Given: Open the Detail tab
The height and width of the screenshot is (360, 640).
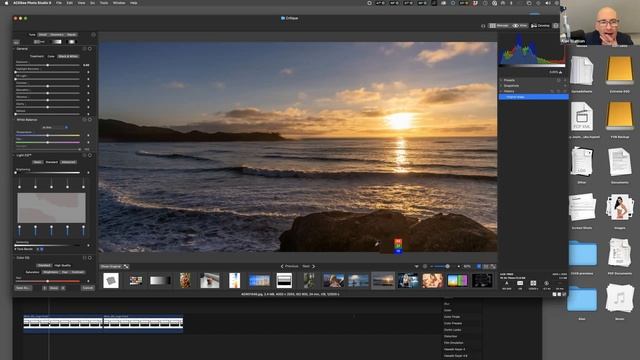Looking at the screenshot, I should click(43, 35).
